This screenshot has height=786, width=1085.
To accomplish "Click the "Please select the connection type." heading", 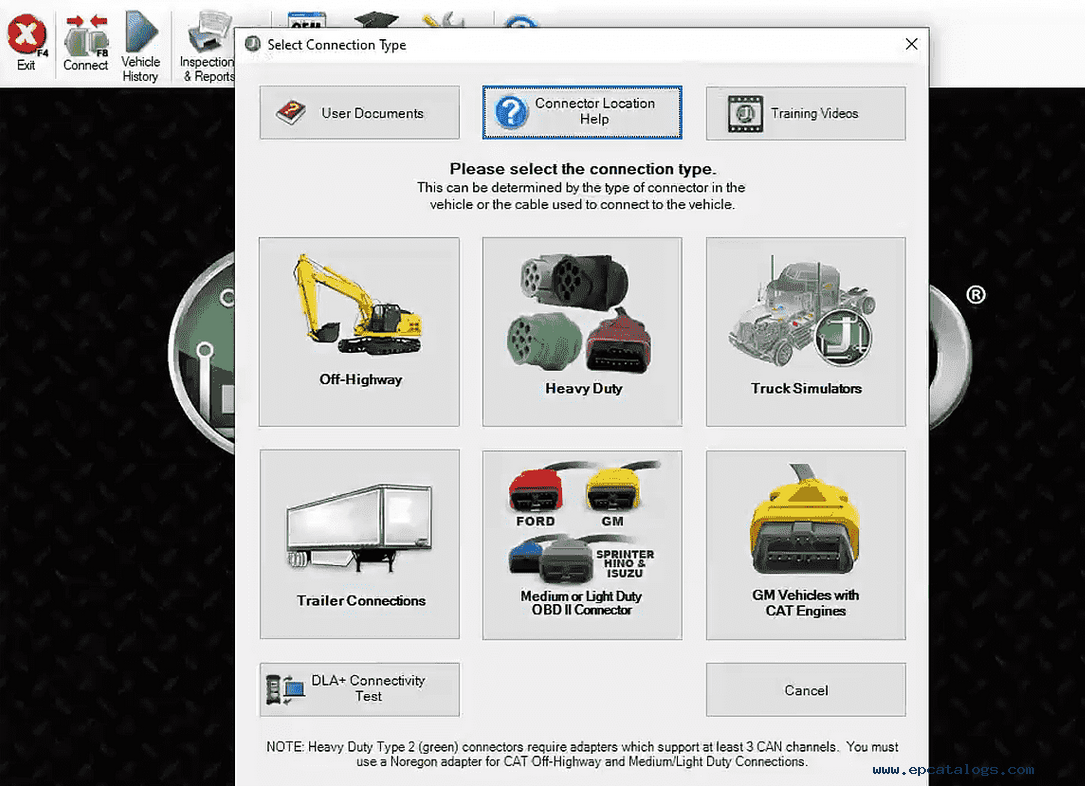I will click(x=583, y=169).
